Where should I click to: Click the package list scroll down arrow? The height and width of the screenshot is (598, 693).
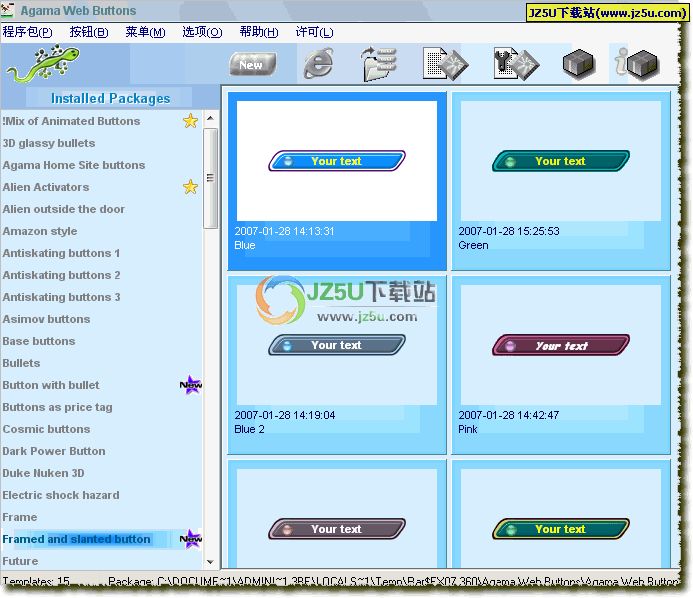[210, 562]
